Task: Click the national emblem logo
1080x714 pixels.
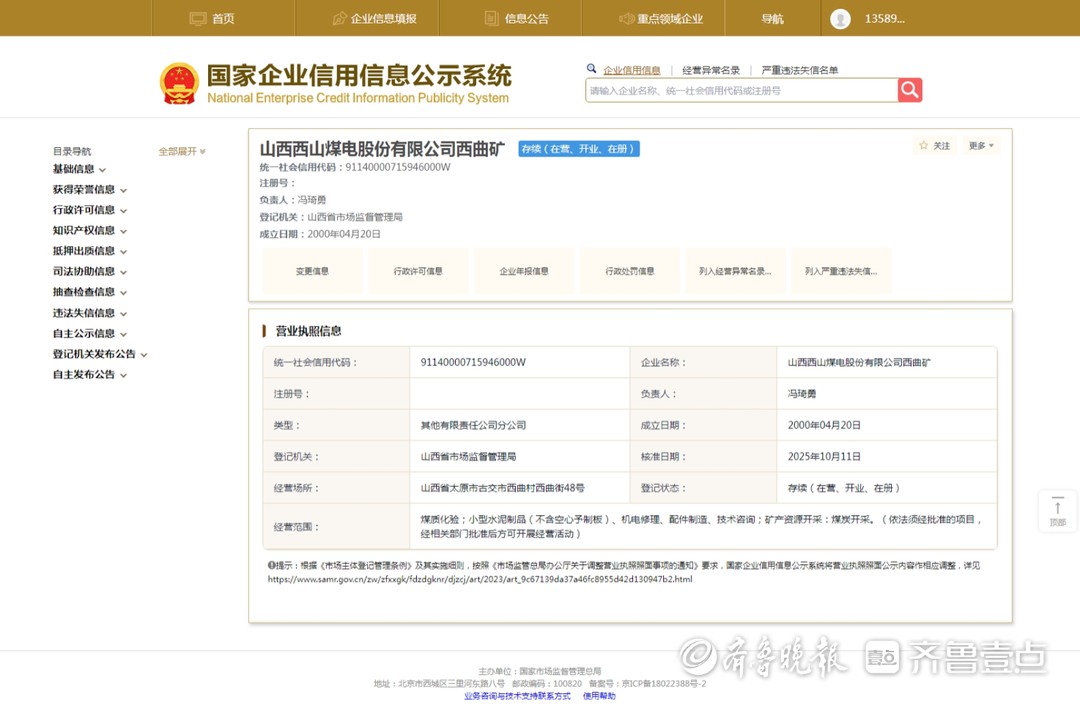Action: (179, 83)
